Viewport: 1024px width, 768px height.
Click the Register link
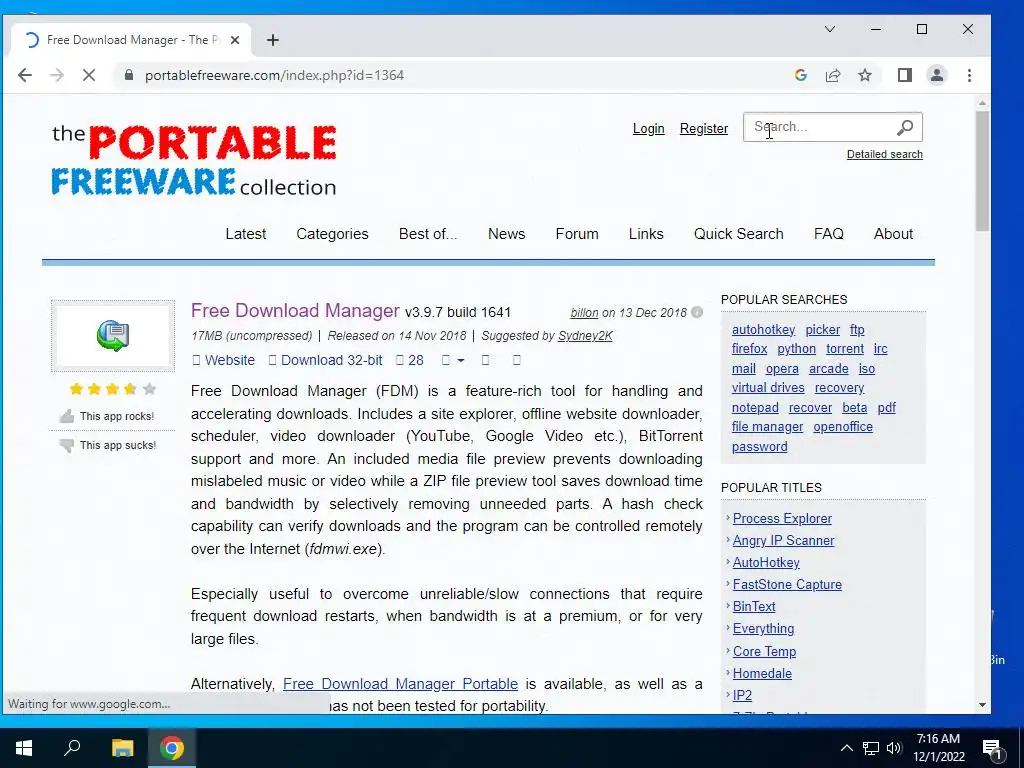(x=703, y=129)
